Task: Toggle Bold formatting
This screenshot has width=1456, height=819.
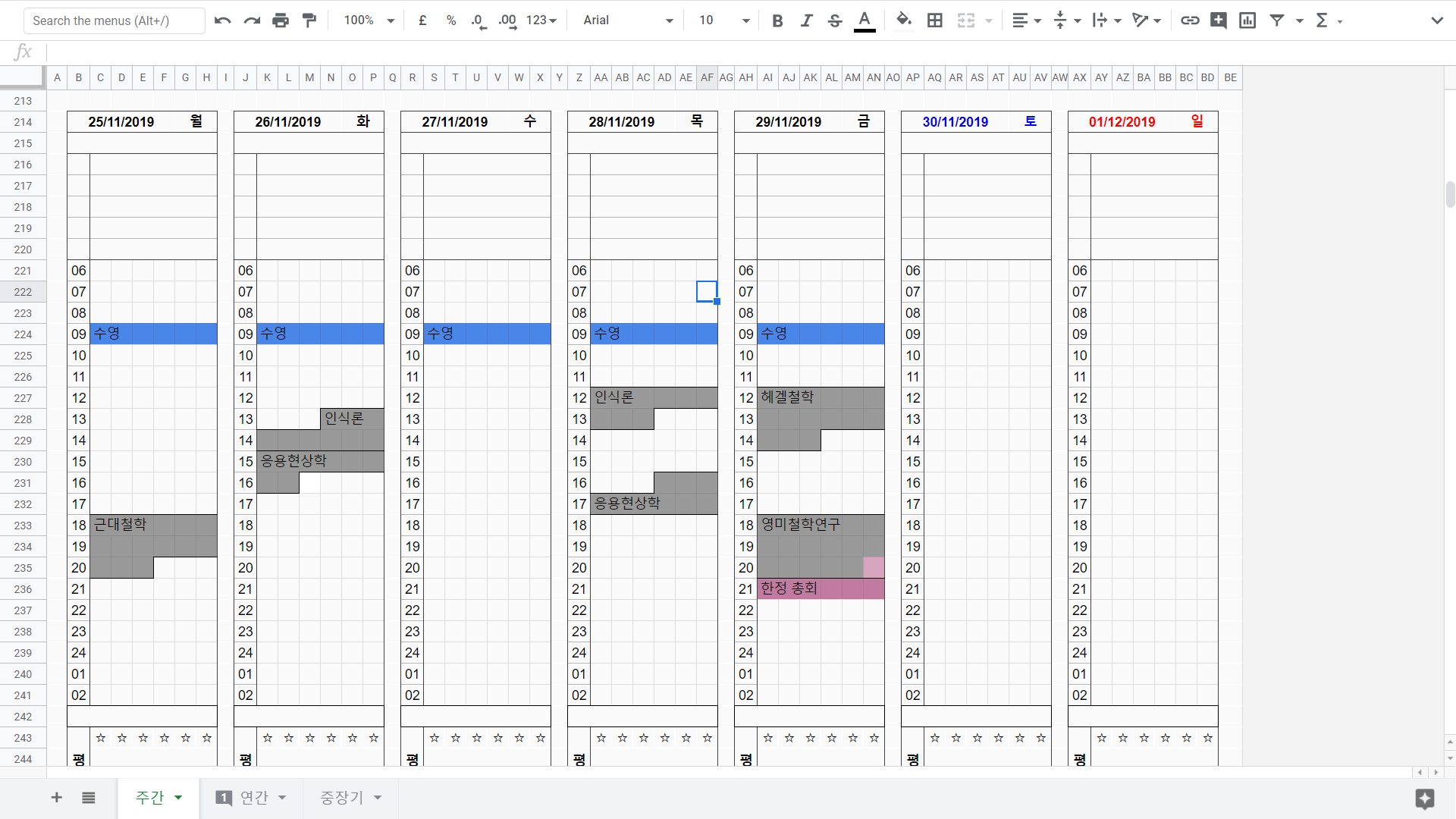Action: pos(777,20)
